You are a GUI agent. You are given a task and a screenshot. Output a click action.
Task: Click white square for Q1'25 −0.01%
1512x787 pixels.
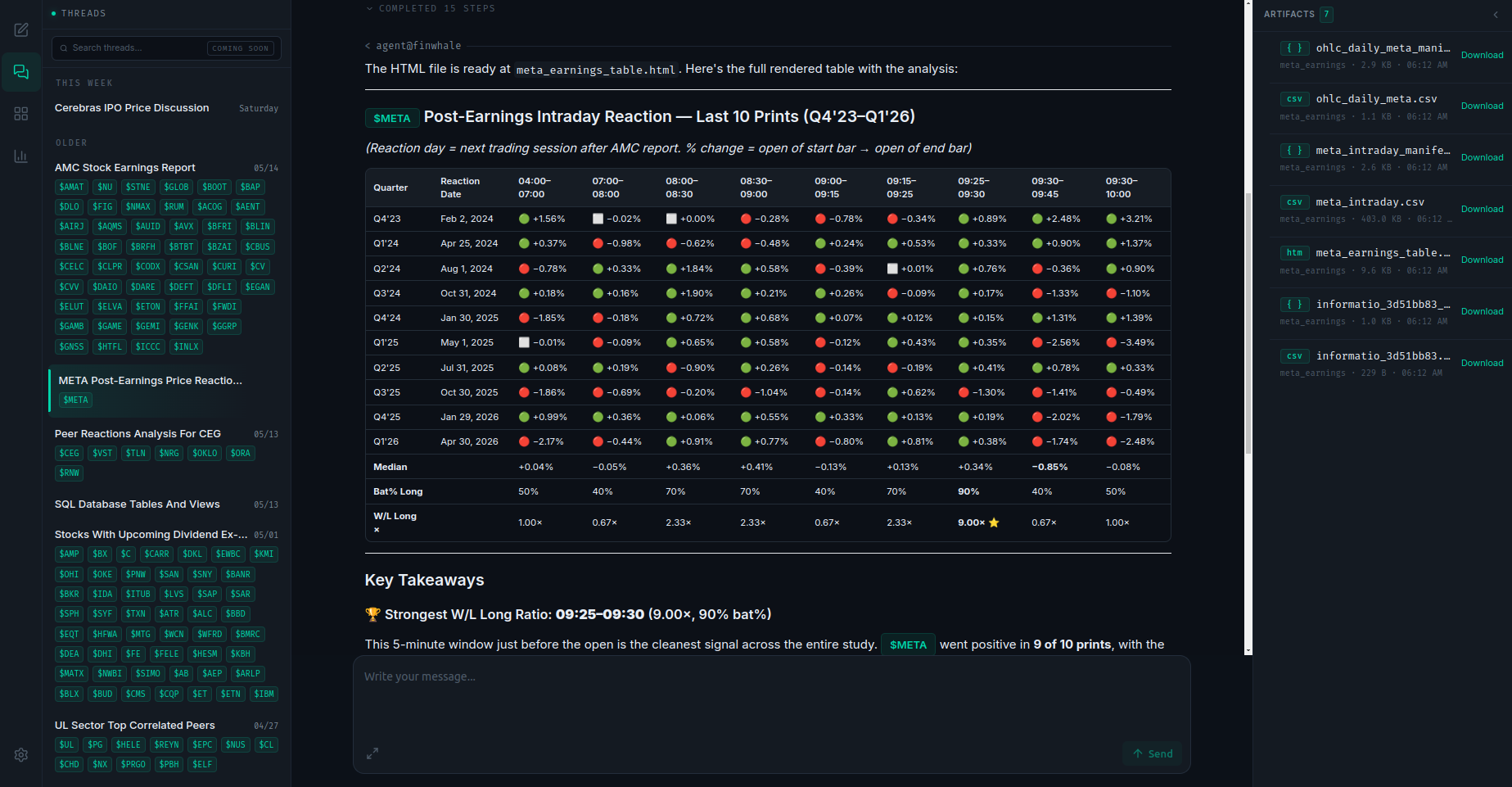(524, 342)
